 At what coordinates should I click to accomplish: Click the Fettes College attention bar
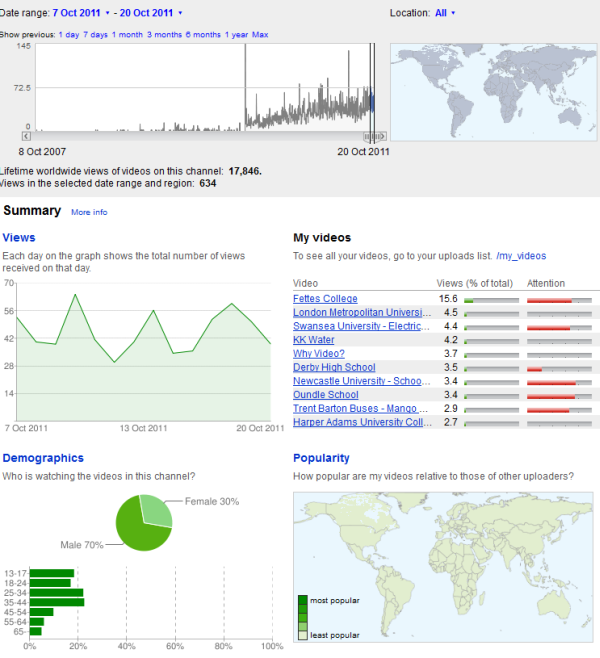tap(559, 300)
